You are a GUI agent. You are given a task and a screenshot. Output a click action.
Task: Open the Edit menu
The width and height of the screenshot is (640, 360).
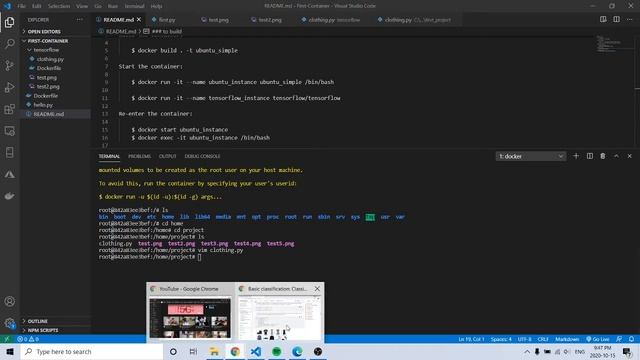(x=37, y=6)
